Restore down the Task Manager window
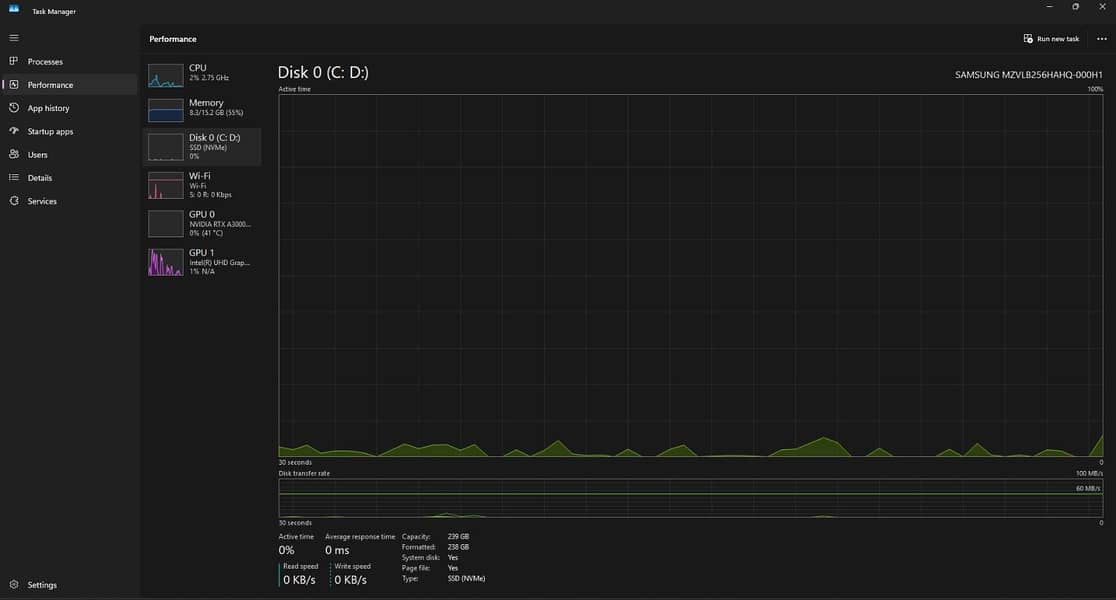Image resolution: width=1116 pixels, height=600 pixels. pyautogui.click(x=1075, y=7)
